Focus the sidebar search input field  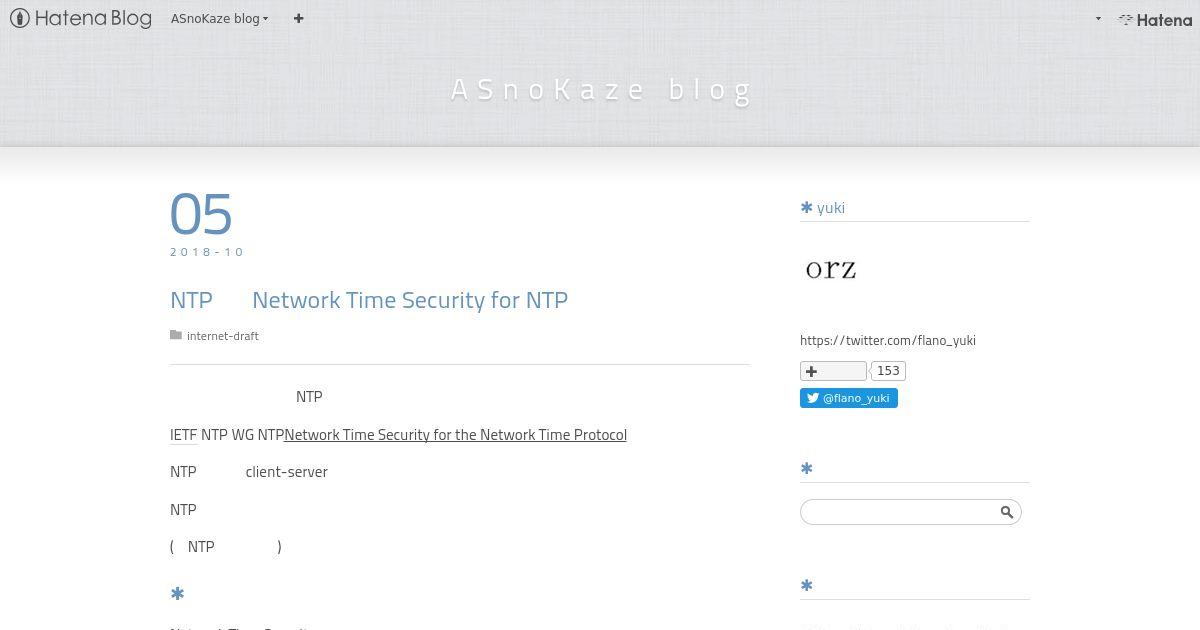pyautogui.click(x=900, y=512)
